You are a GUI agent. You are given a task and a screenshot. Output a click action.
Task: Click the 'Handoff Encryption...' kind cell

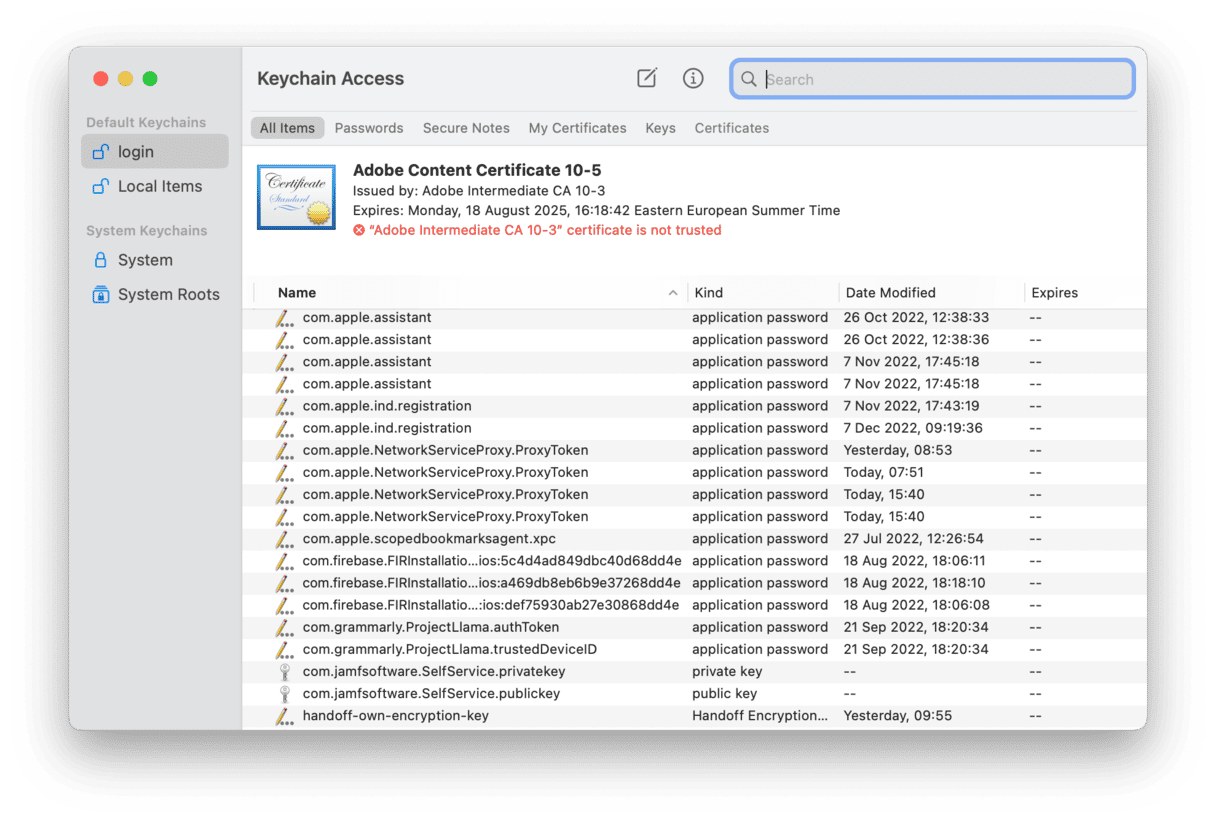(760, 716)
